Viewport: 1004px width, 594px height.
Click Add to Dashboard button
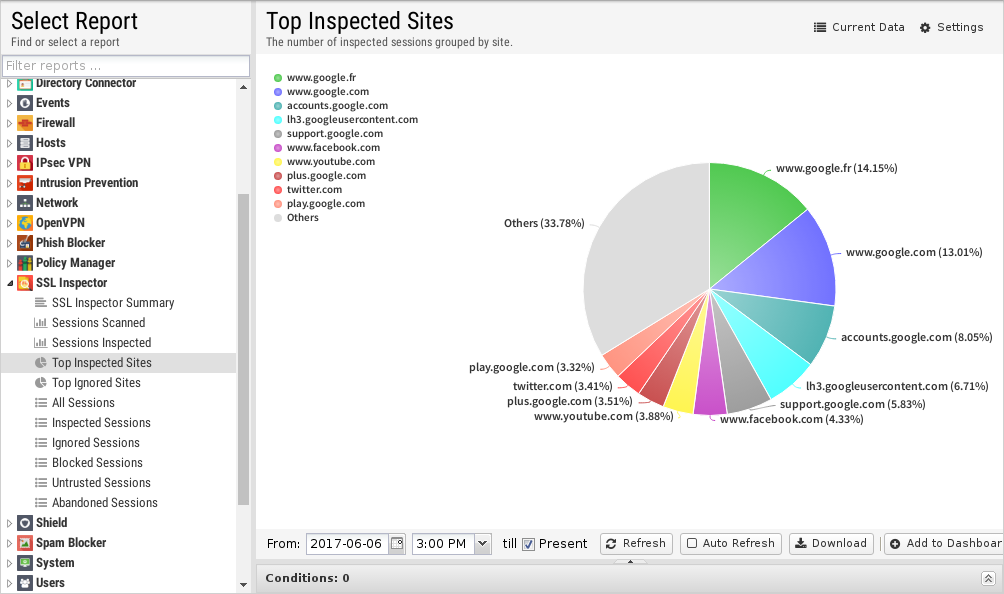[944, 543]
